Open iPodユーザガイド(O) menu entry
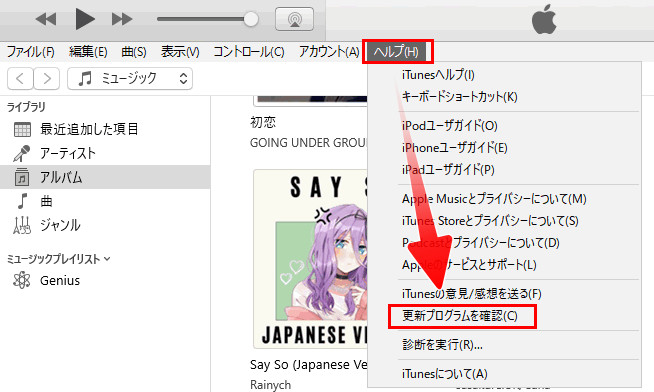The width and height of the screenshot is (654, 392). click(x=450, y=126)
